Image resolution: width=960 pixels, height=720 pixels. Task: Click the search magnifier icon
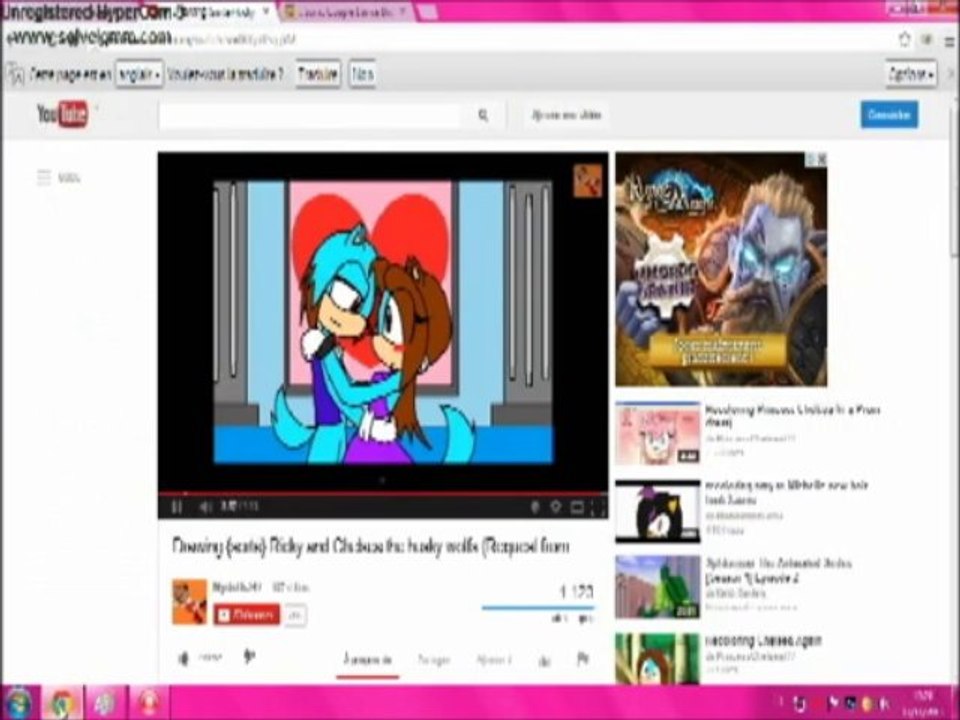(483, 115)
